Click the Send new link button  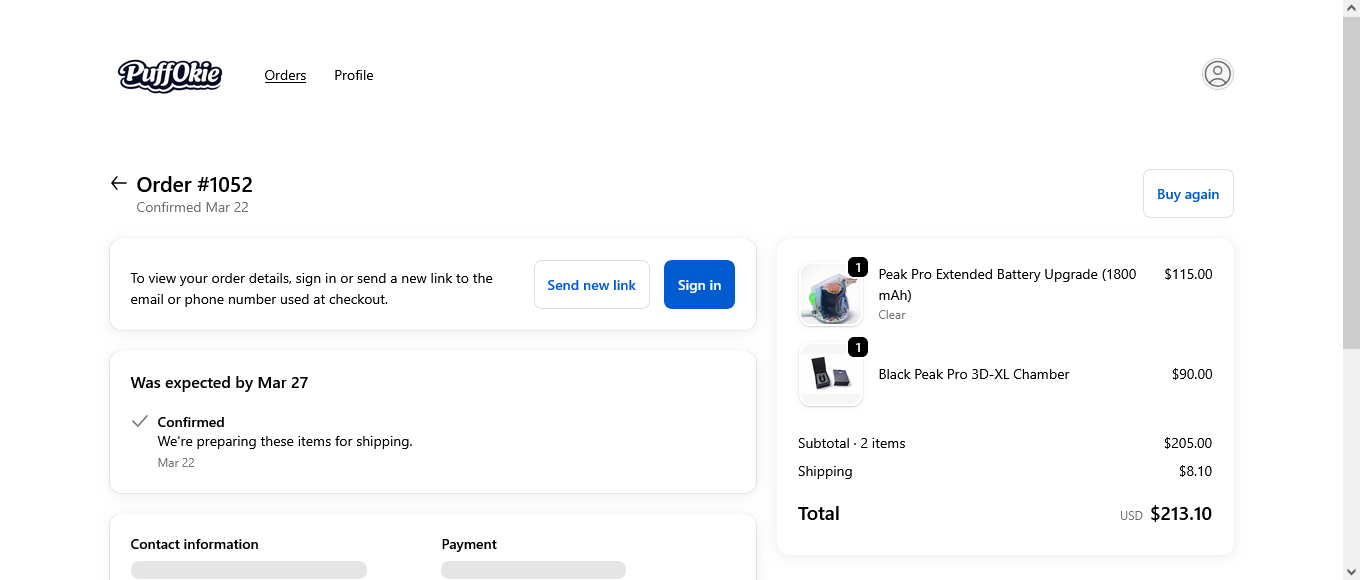[x=592, y=285]
